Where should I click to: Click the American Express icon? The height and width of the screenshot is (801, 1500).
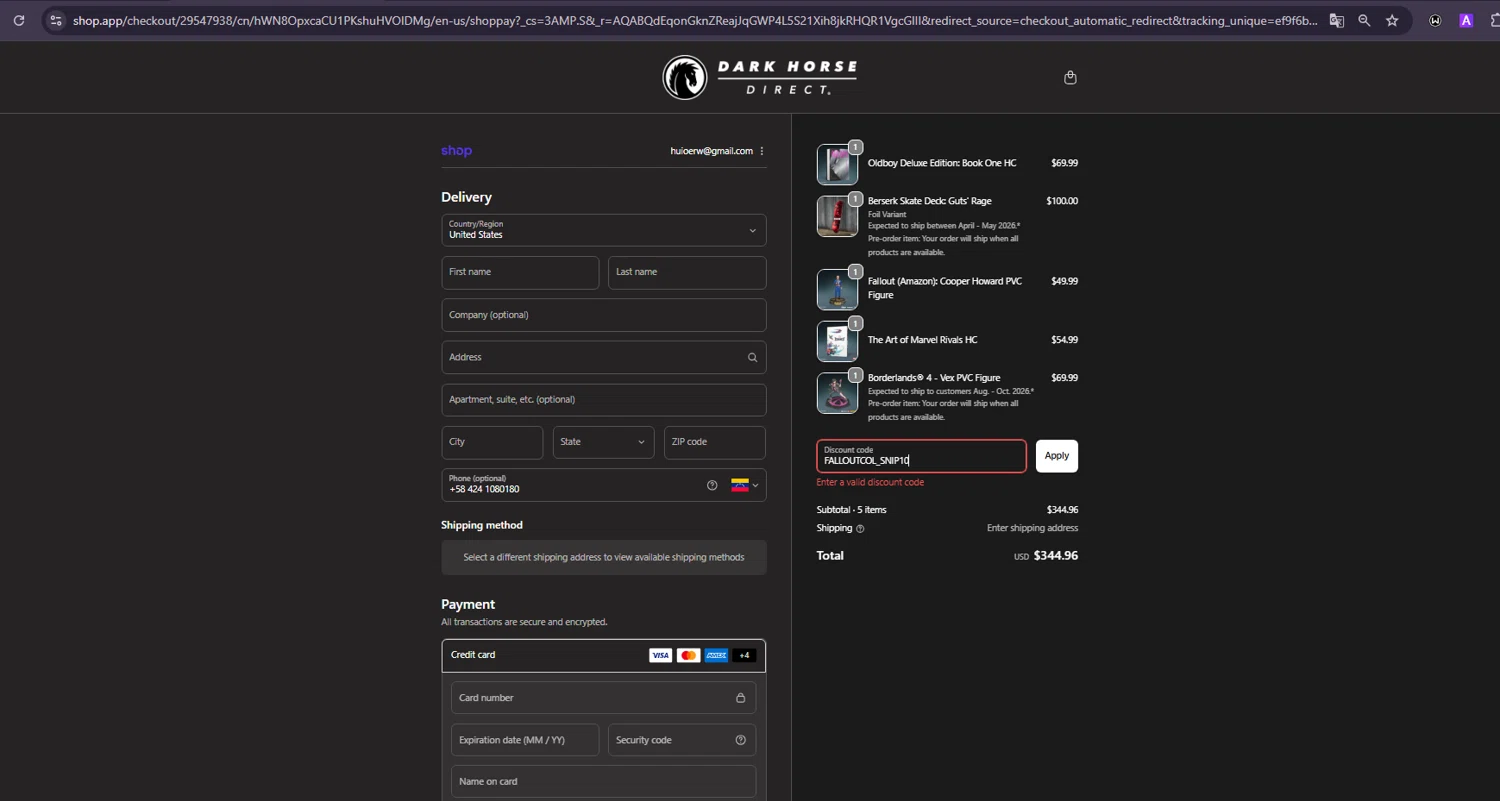pos(716,655)
